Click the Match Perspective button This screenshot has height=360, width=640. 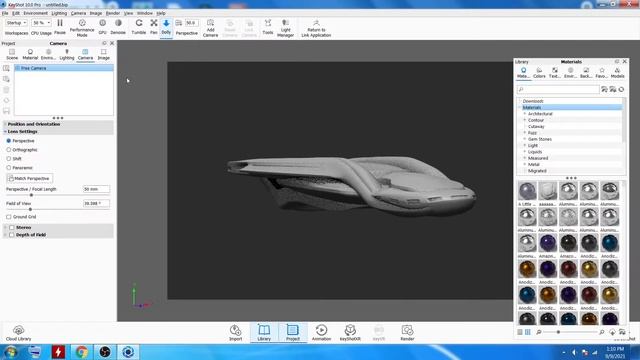coord(29,178)
